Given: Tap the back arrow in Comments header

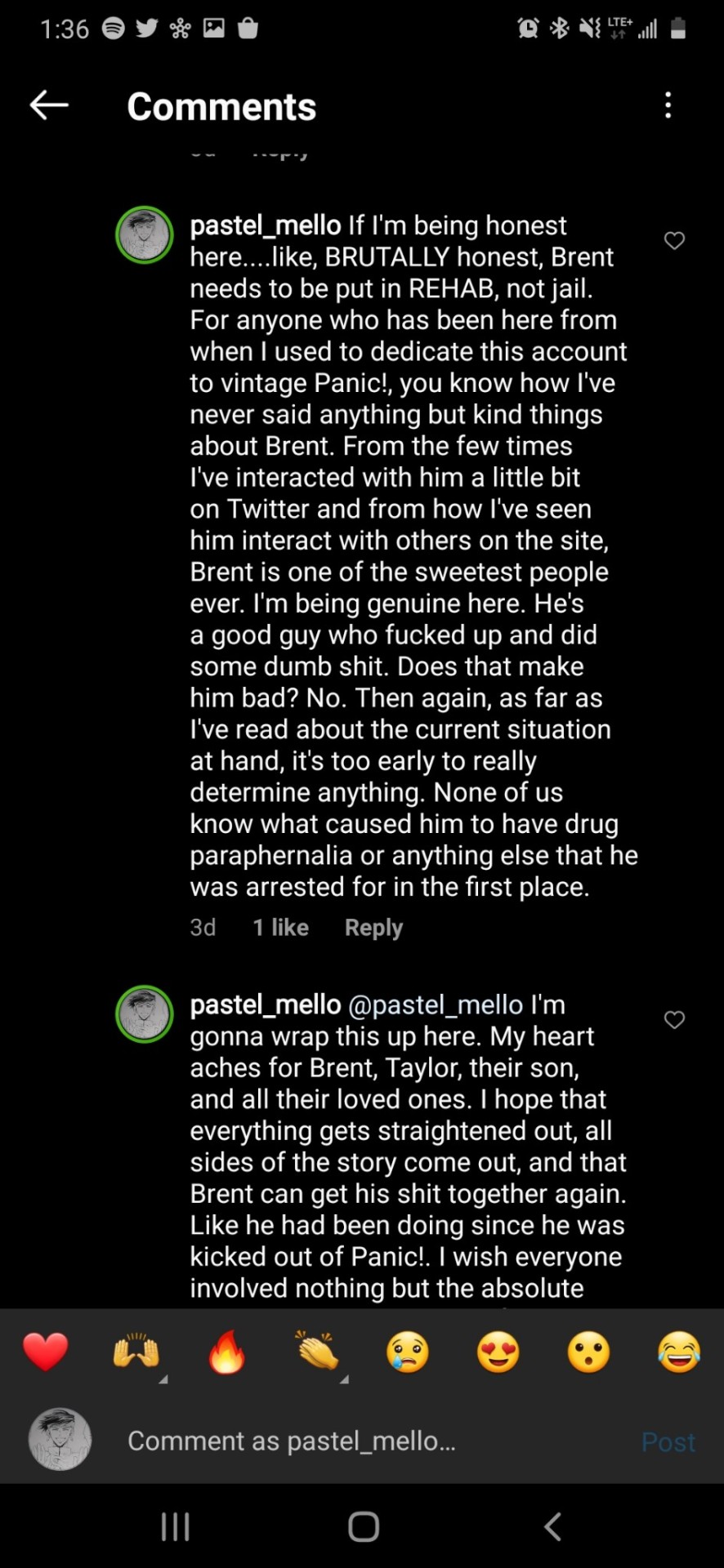Looking at the screenshot, I should pos(48,105).
